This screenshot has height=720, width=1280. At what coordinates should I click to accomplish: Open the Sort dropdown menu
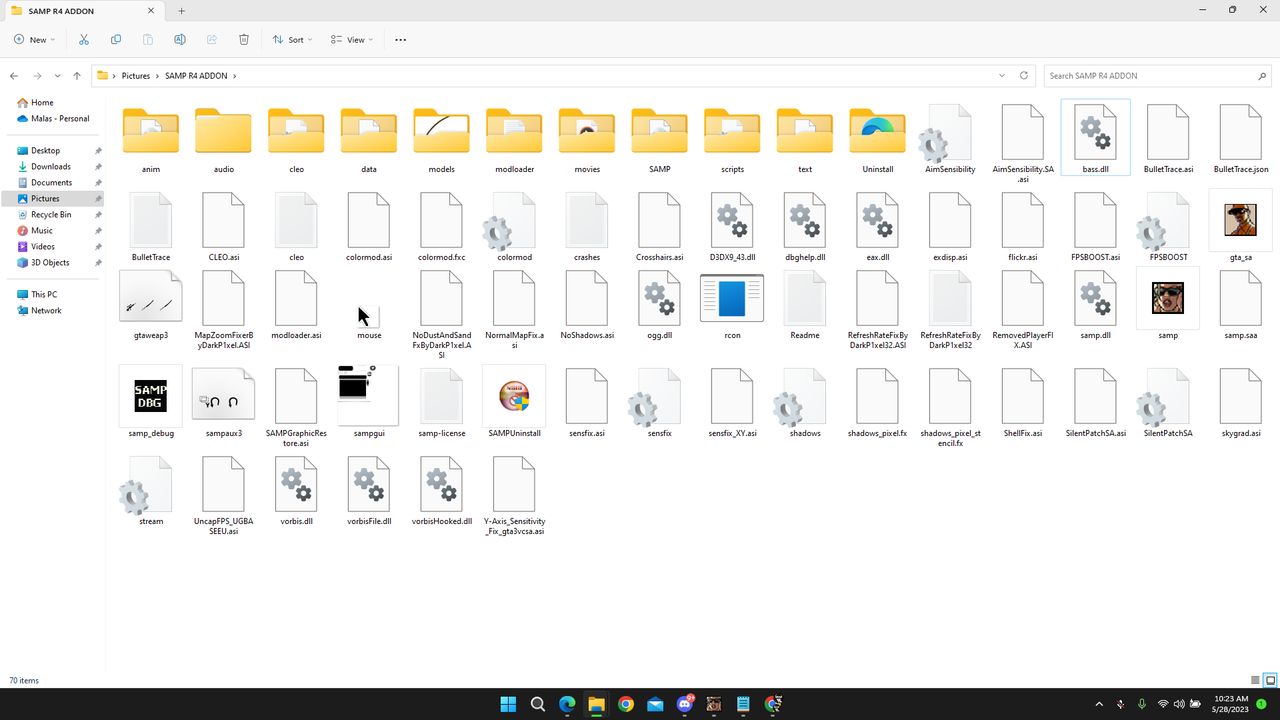point(292,40)
